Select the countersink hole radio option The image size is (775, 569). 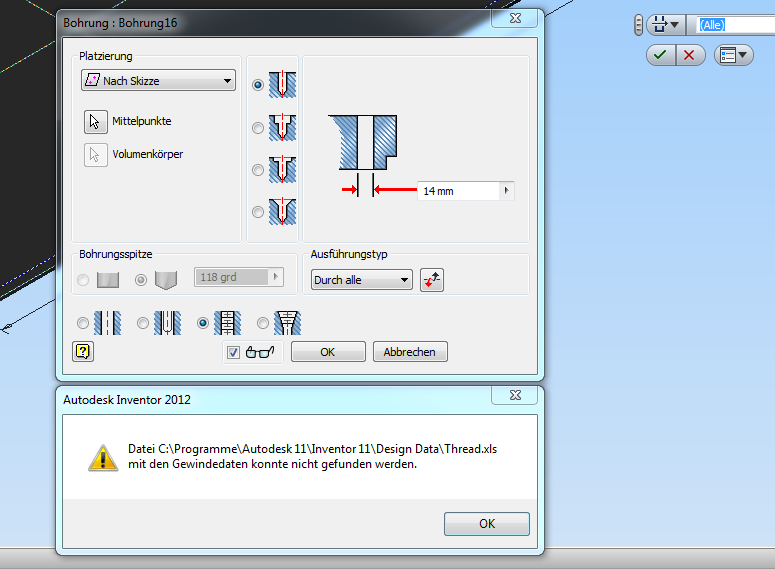(x=258, y=212)
